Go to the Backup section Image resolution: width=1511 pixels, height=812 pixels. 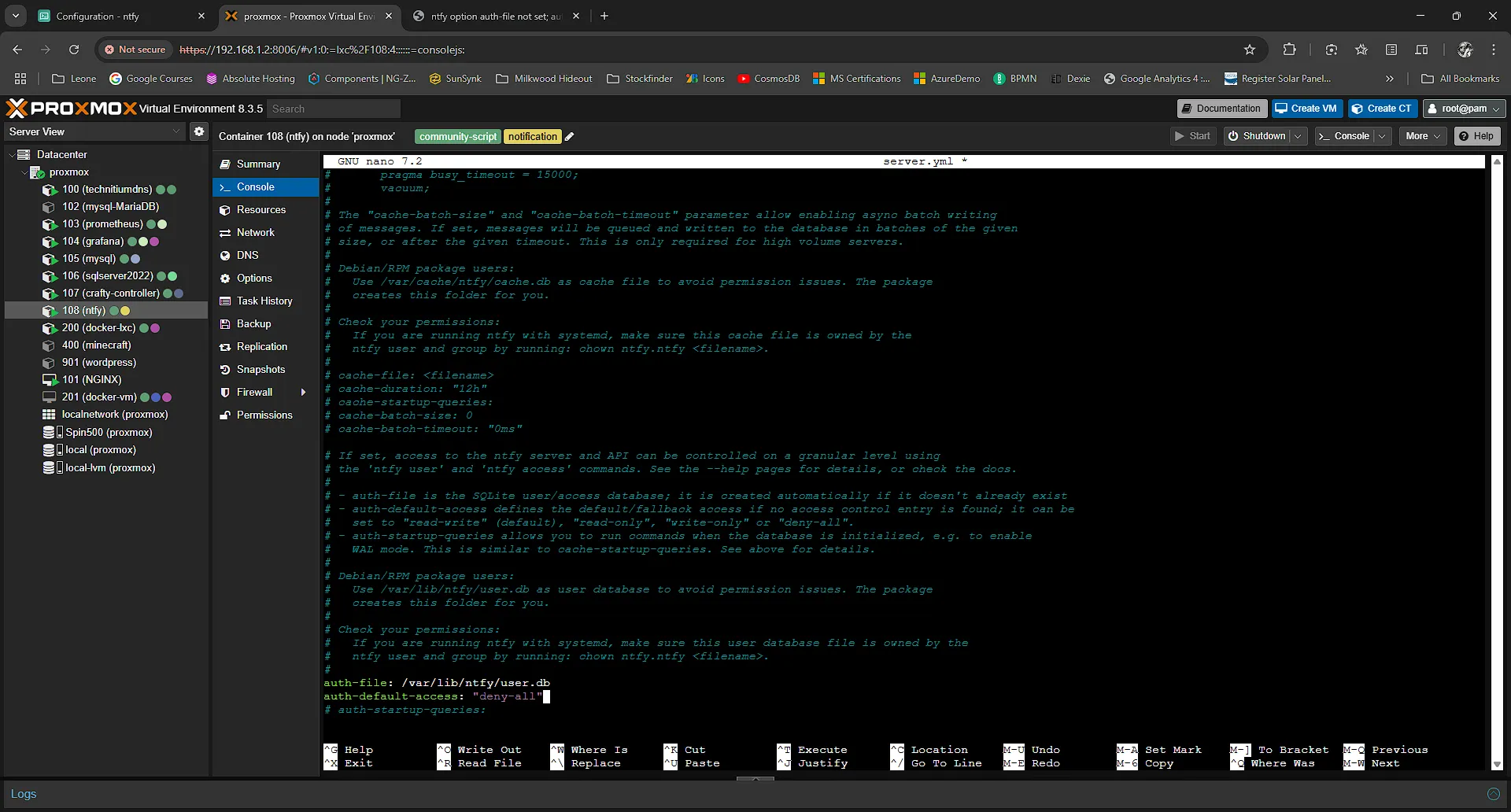[266, 324]
